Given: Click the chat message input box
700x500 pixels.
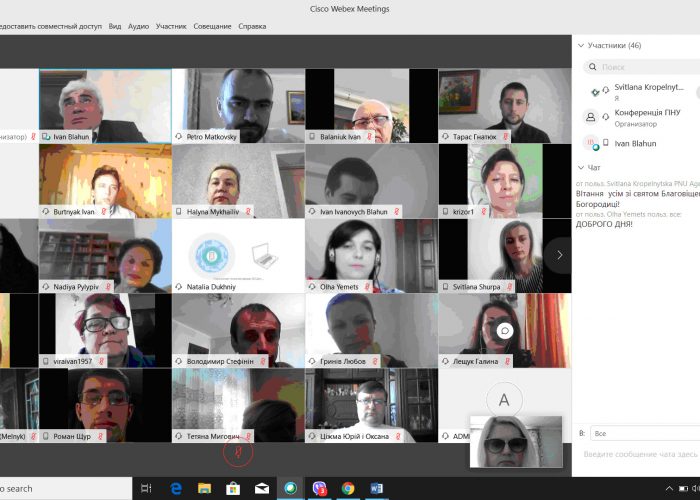Looking at the screenshot, I should tap(640, 454).
